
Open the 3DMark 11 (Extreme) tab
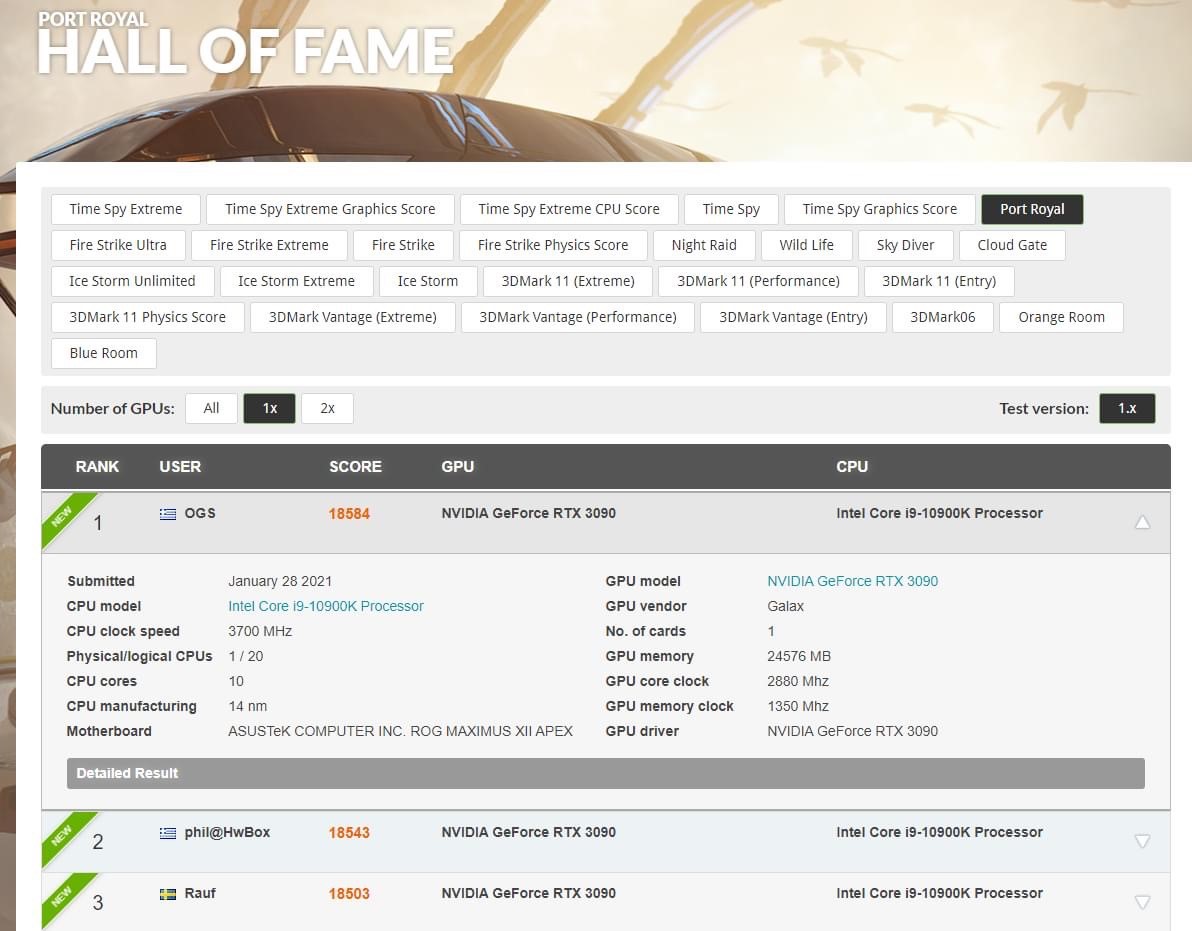point(568,281)
